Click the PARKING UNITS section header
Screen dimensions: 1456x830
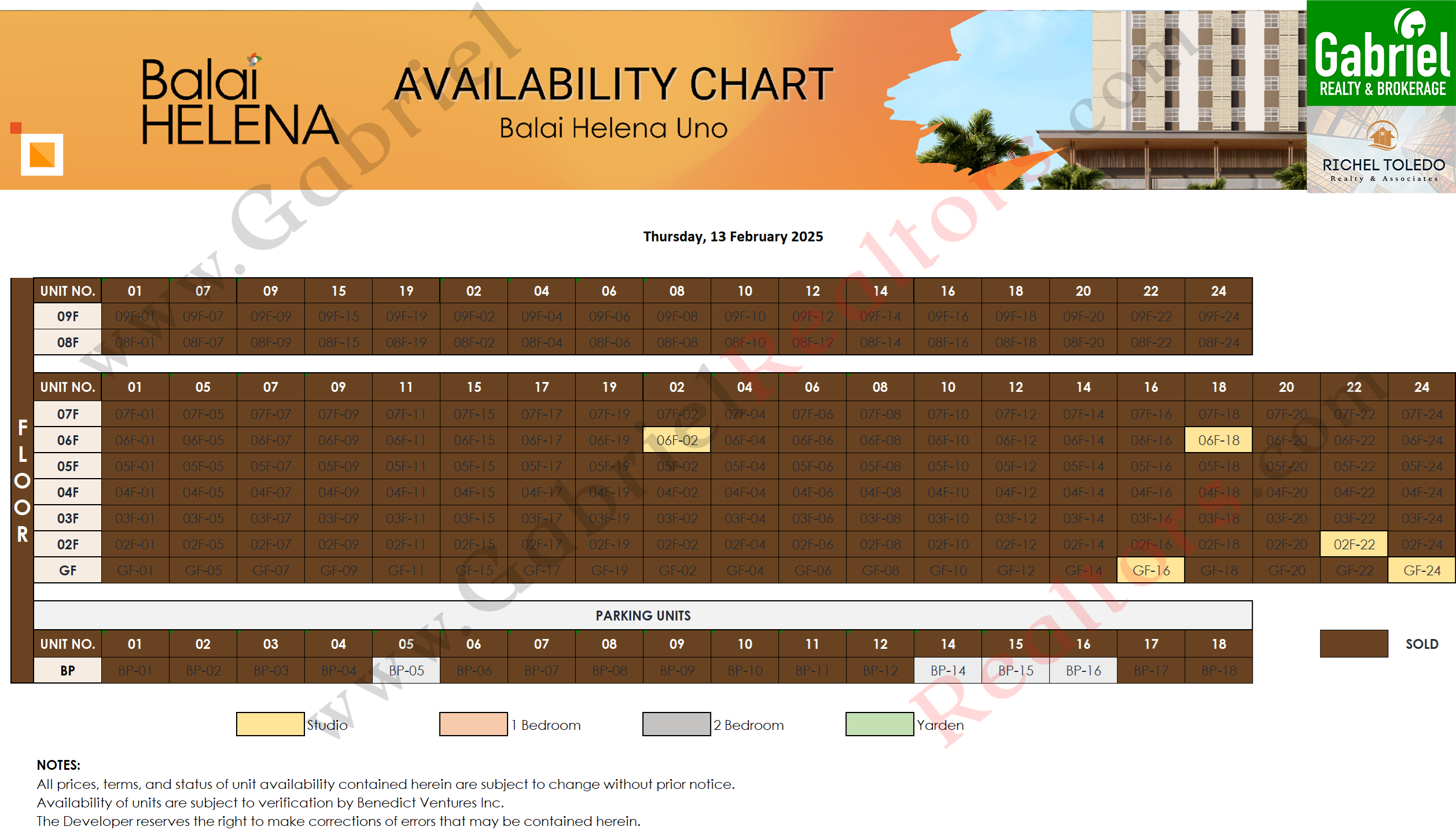point(643,615)
